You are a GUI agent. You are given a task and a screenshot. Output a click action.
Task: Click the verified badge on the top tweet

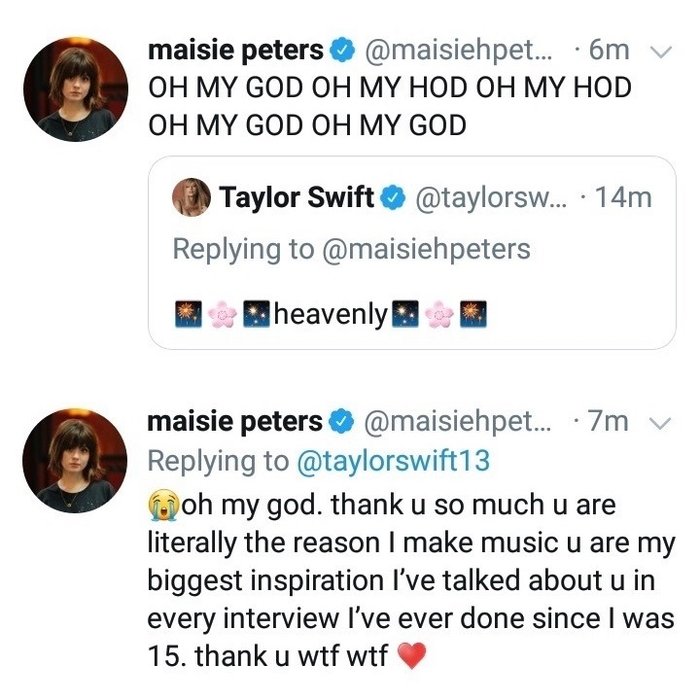(341, 51)
